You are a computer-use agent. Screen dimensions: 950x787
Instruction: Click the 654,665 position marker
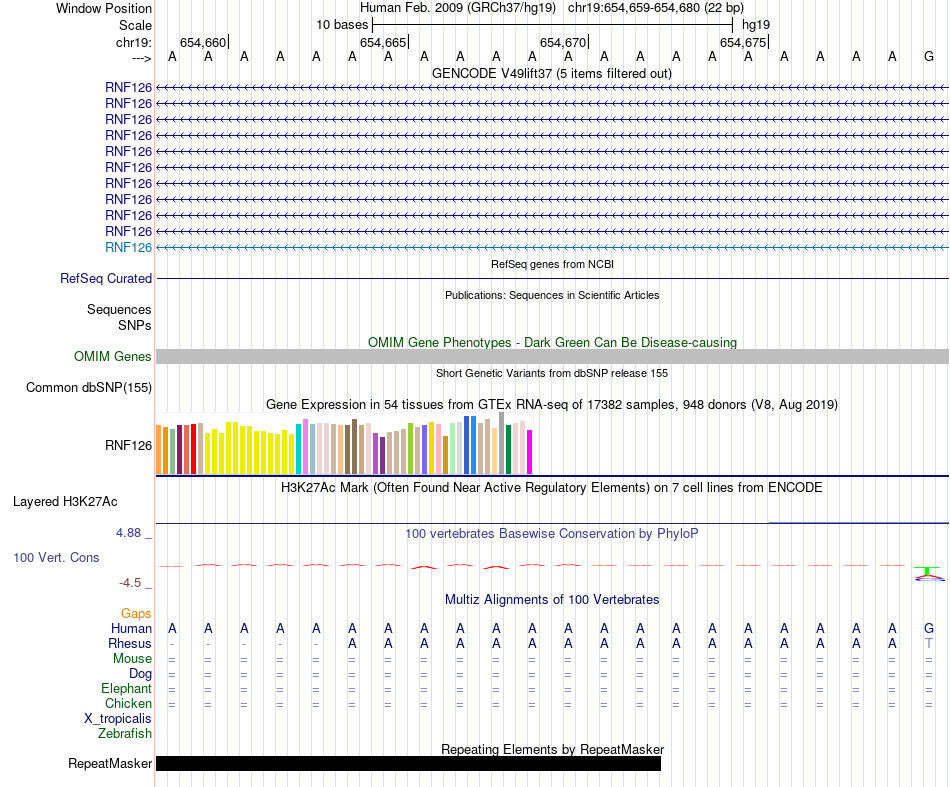(383, 42)
